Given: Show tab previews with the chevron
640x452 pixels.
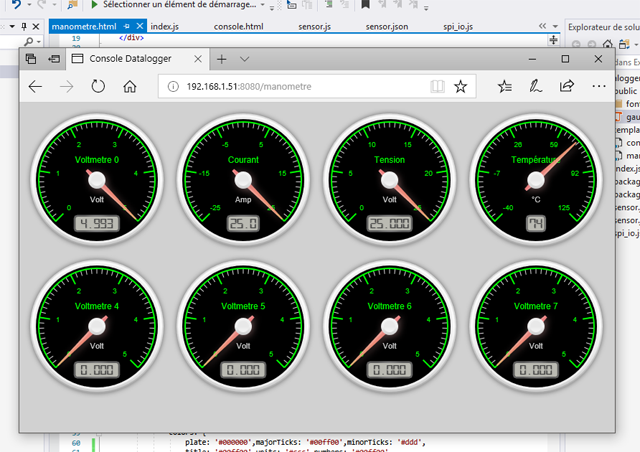Looking at the screenshot, I should pos(244,59).
